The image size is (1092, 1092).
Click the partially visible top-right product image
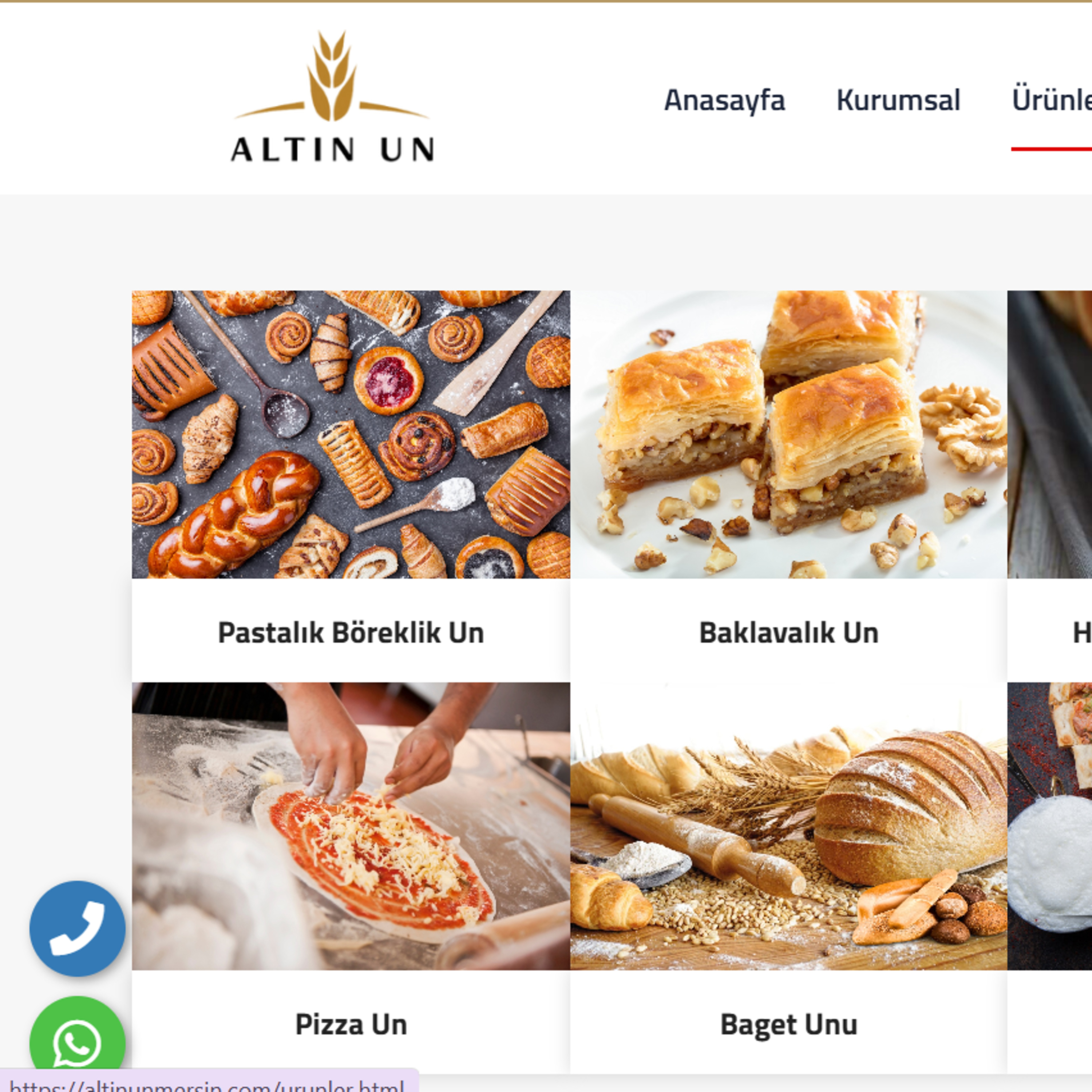click(1050, 434)
